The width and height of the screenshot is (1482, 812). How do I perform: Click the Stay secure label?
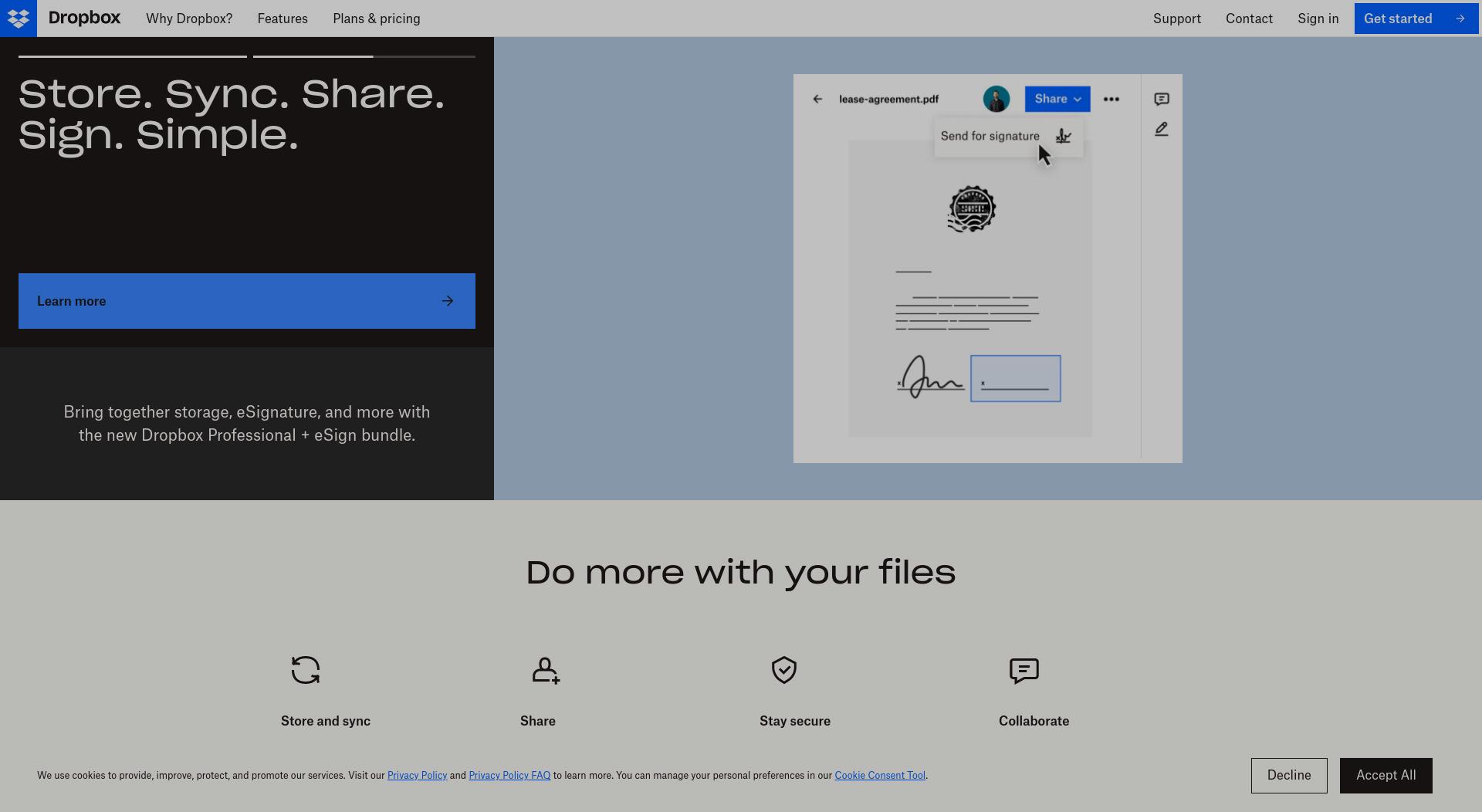(x=795, y=721)
